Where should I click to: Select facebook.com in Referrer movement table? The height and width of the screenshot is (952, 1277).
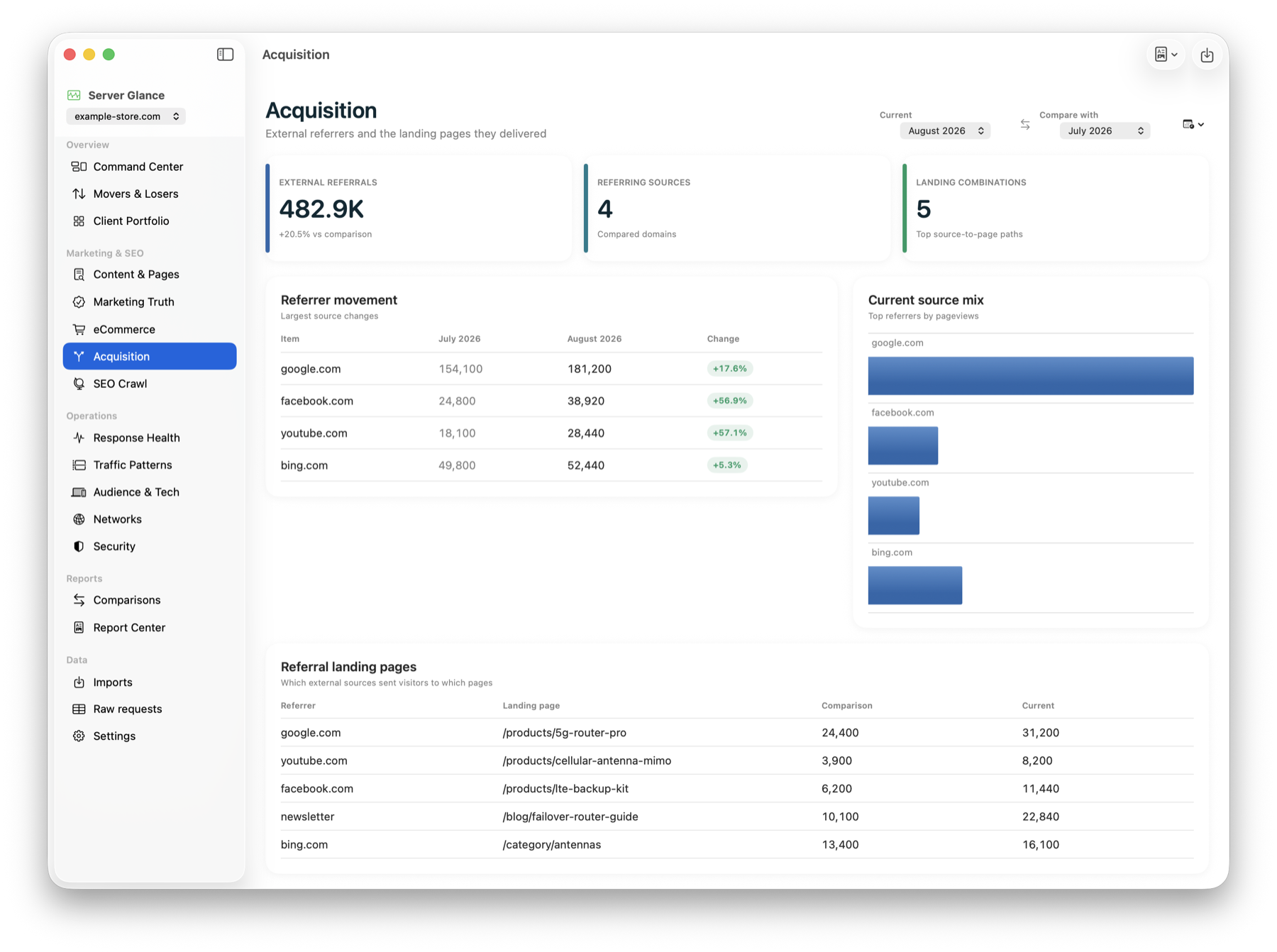pyautogui.click(x=316, y=401)
